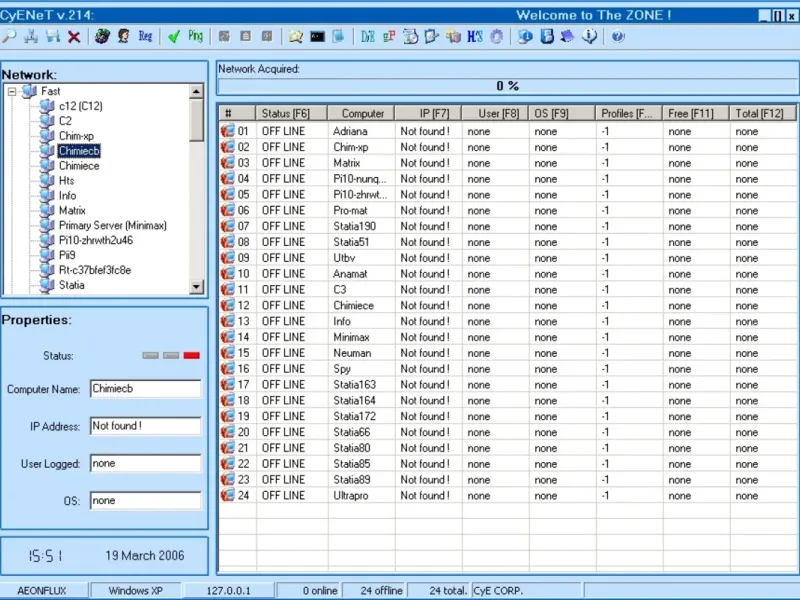The height and width of the screenshot is (600, 800).
Task: Click the Computer Name input field
Action: click(x=145, y=389)
